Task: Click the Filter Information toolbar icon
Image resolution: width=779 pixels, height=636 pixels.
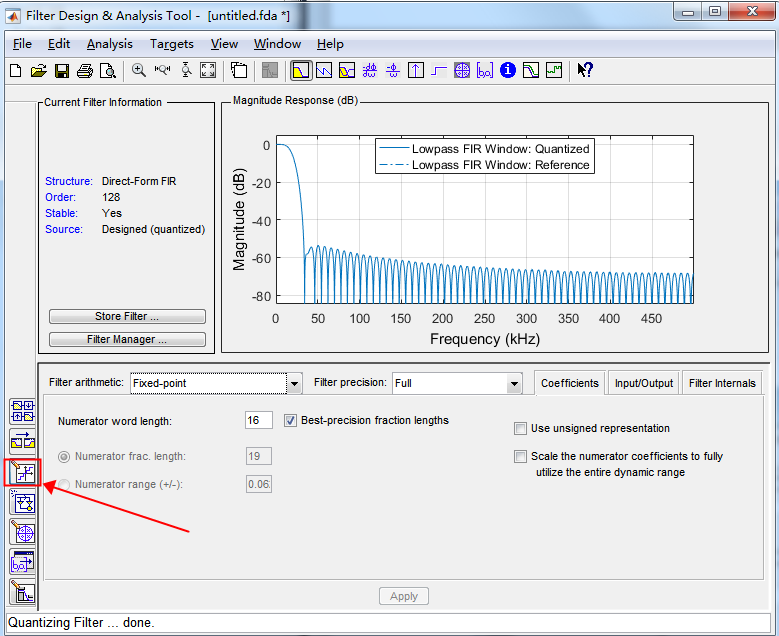Action: pos(508,70)
